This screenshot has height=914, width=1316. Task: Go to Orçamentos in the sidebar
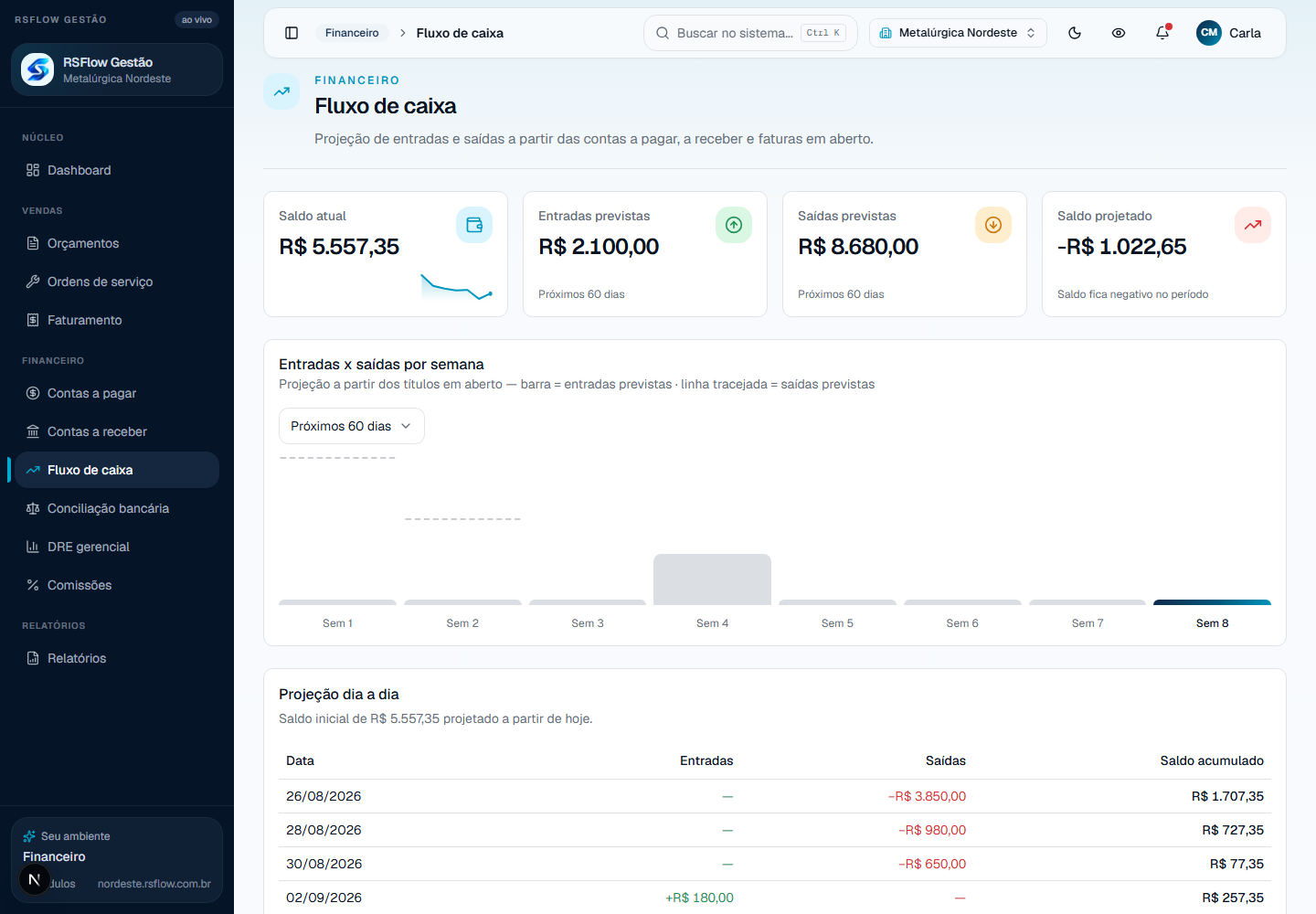coord(117,243)
